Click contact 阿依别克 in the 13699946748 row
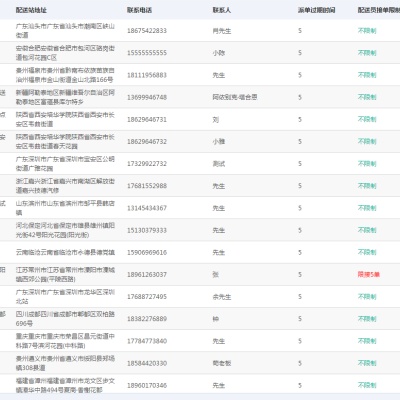Viewport: 400px width, 400px height. click(235, 97)
